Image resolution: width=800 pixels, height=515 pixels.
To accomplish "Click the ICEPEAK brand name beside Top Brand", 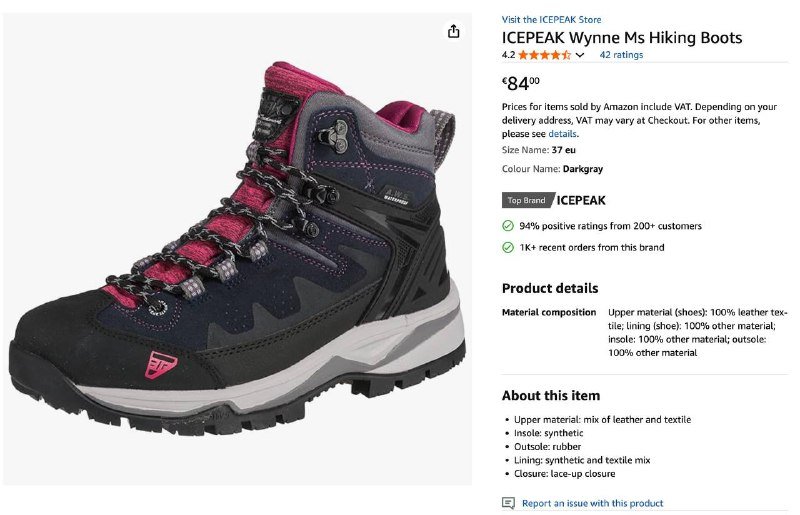I will click(x=581, y=200).
